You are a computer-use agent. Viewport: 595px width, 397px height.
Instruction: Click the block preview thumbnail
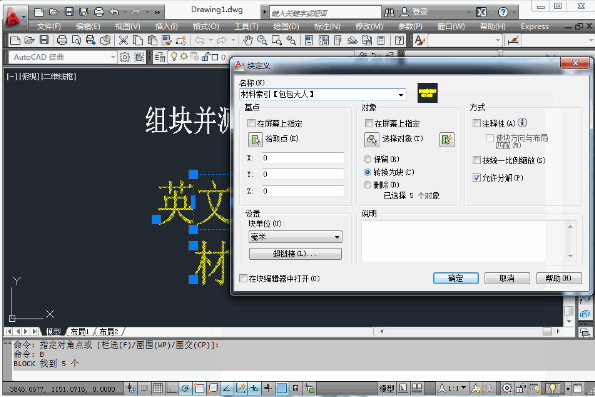tap(428, 93)
